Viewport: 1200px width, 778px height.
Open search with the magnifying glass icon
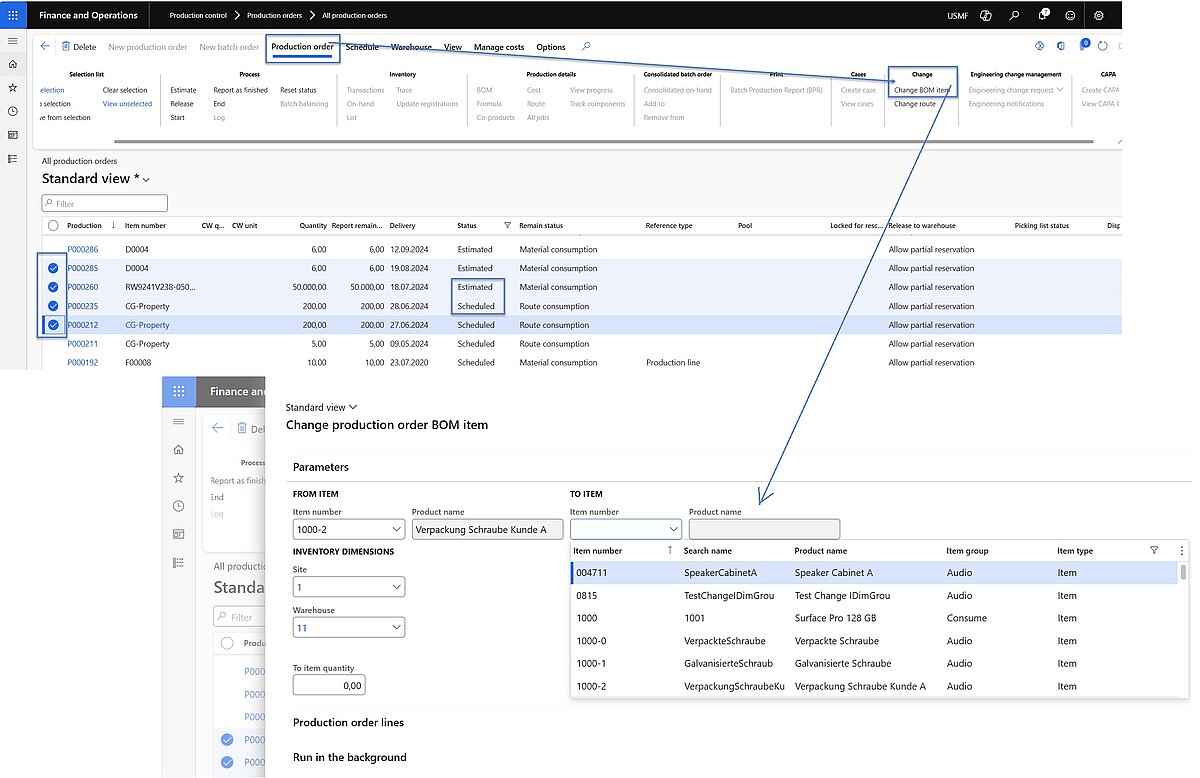1013,15
